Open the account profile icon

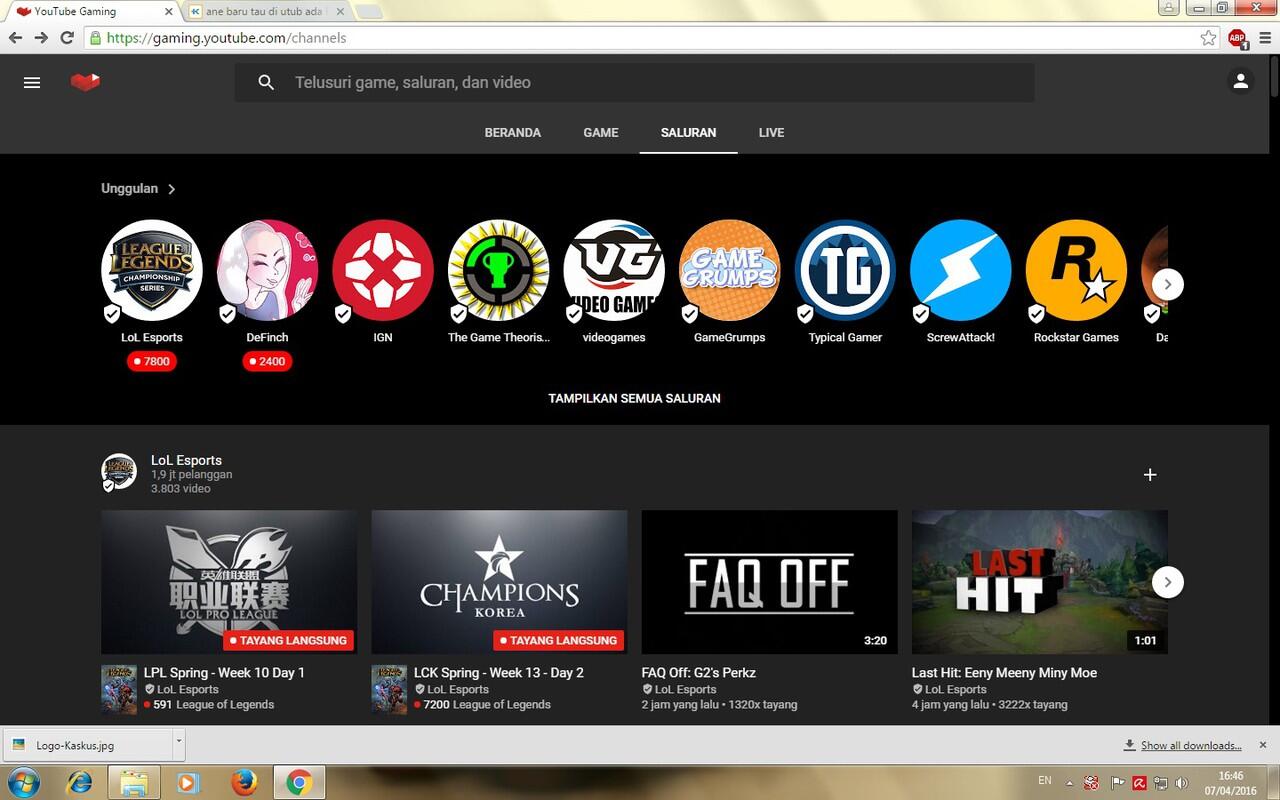1240,82
